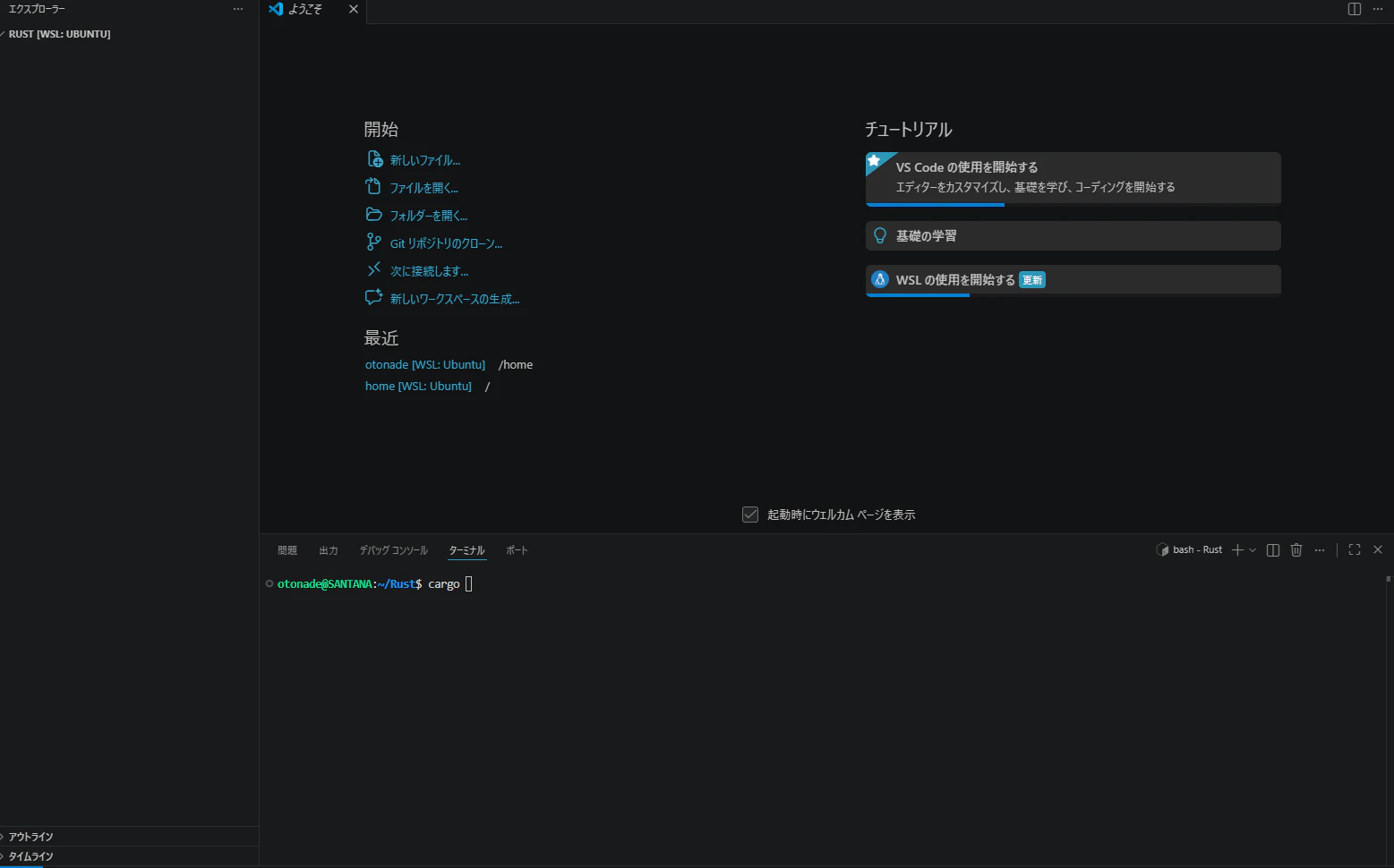Maximize the terminal panel size
This screenshot has height=868, width=1394.
[1355, 549]
